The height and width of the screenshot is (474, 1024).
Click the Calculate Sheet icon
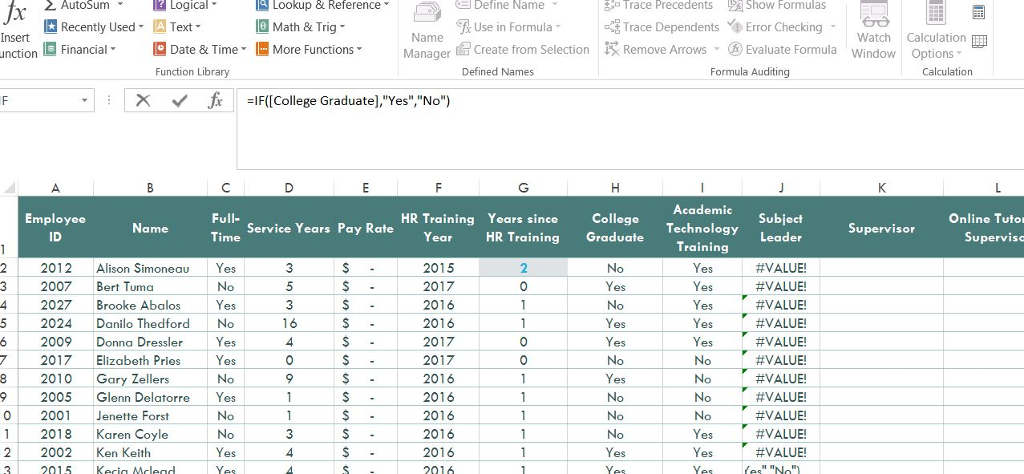tap(979, 41)
